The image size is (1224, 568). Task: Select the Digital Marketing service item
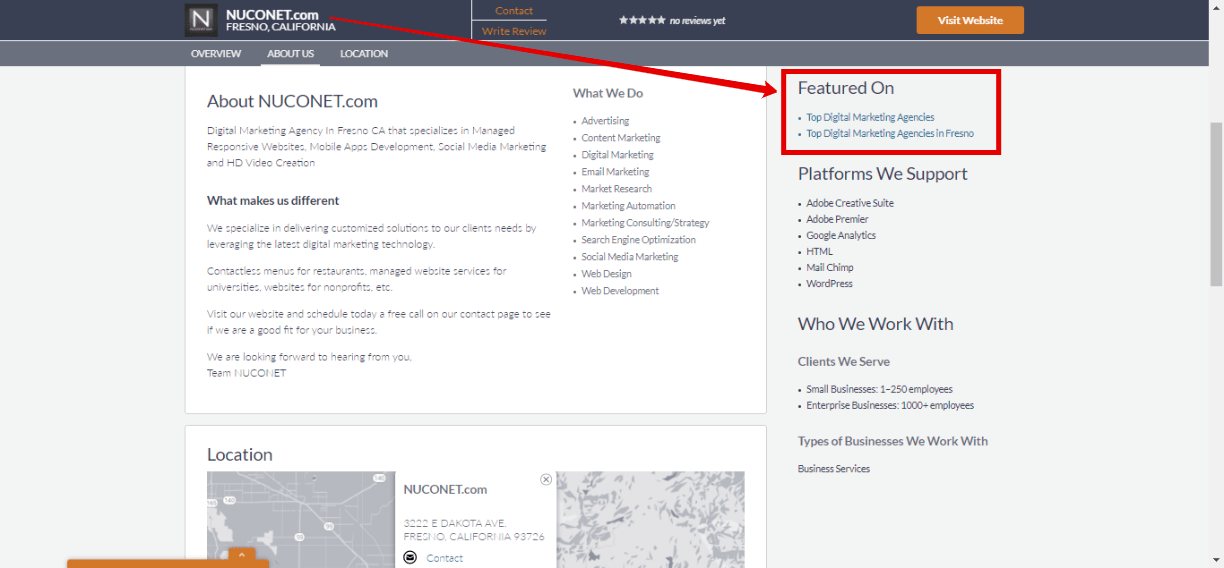pos(618,155)
